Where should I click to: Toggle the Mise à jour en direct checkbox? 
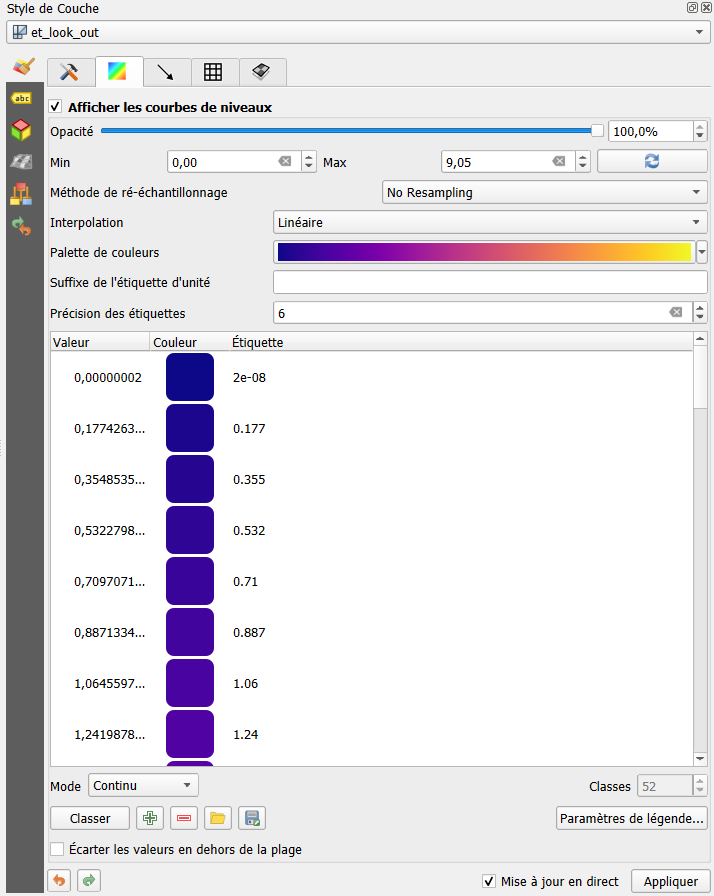(x=489, y=881)
